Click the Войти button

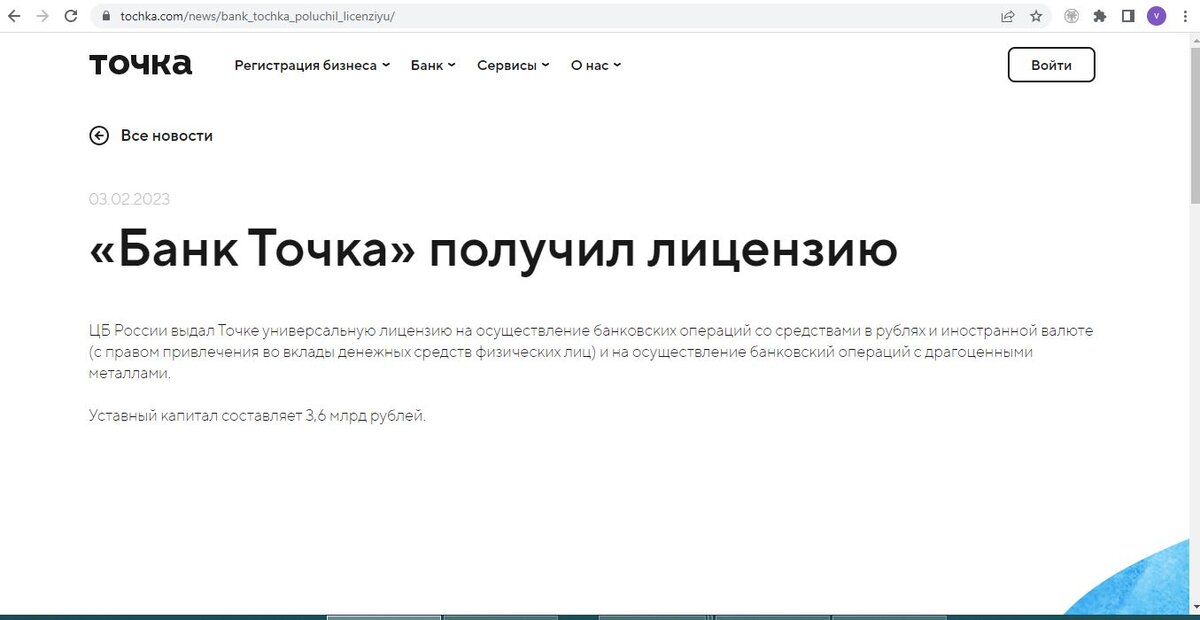pos(1051,65)
